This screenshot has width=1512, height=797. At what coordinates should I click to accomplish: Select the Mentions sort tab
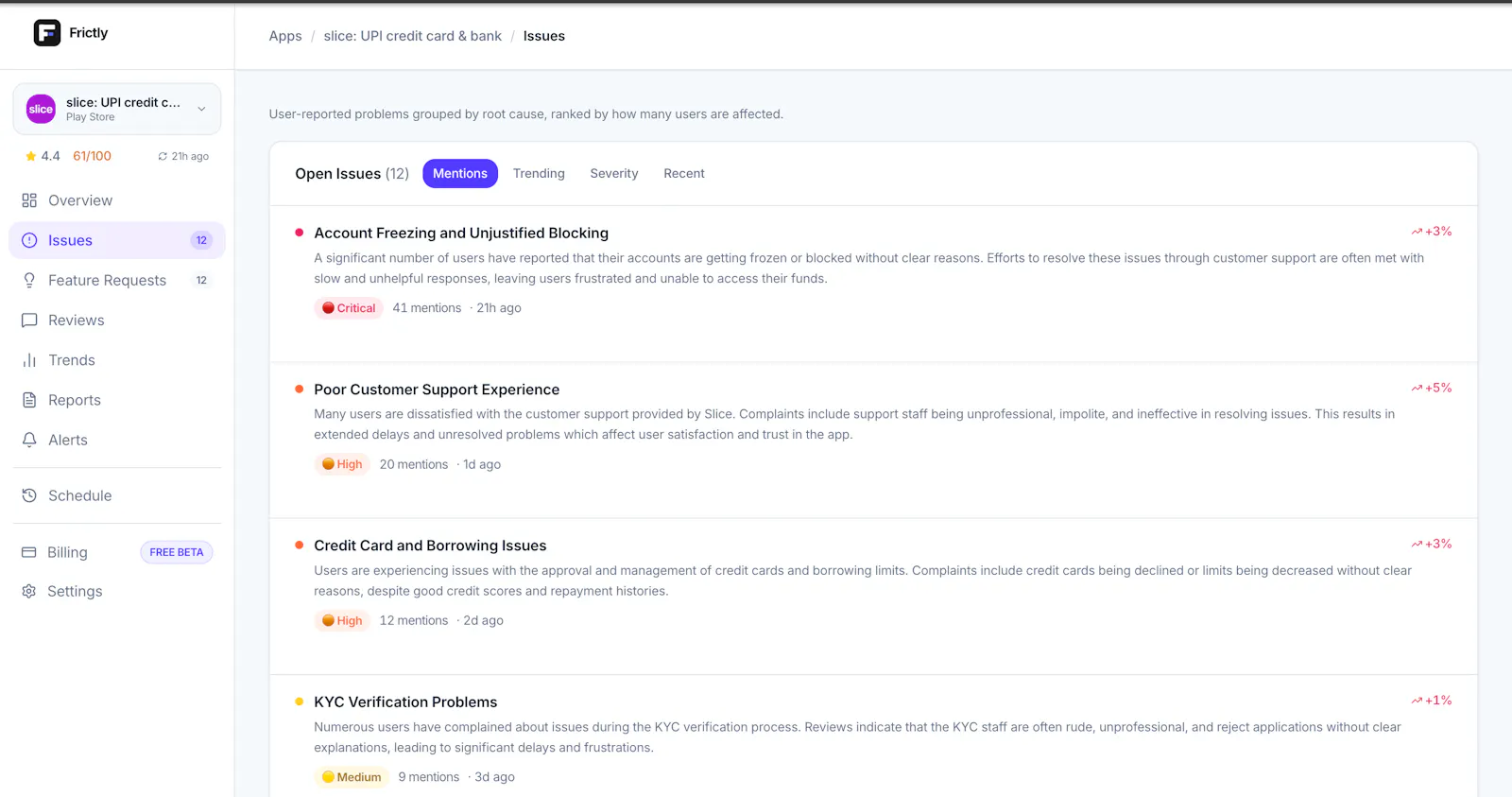[460, 173]
